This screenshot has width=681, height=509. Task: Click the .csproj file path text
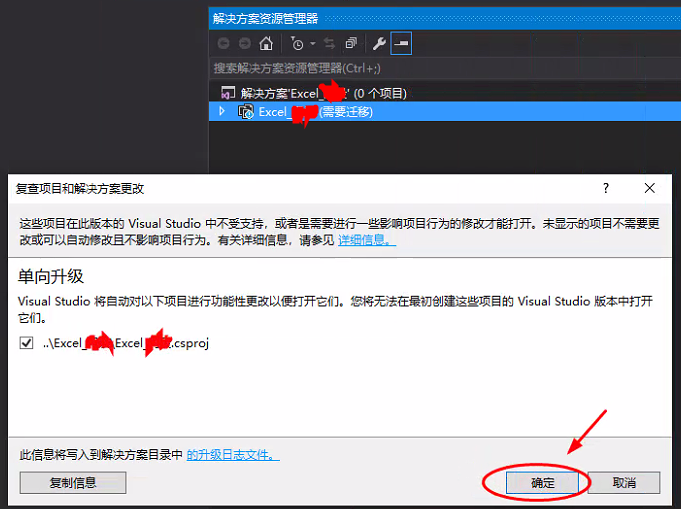[x=126, y=343]
